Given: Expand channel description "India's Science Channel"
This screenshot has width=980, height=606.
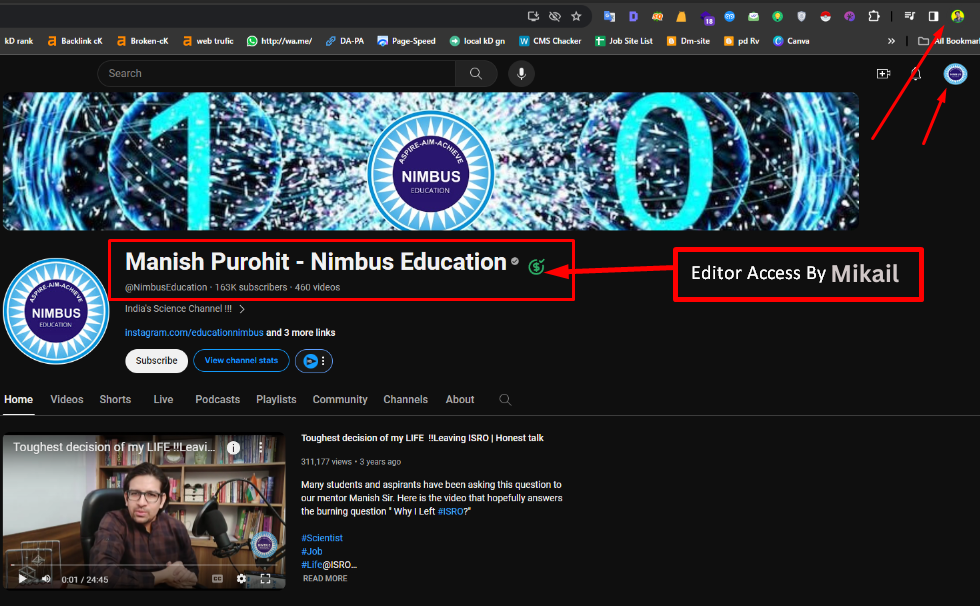Looking at the screenshot, I should tap(242, 309).
